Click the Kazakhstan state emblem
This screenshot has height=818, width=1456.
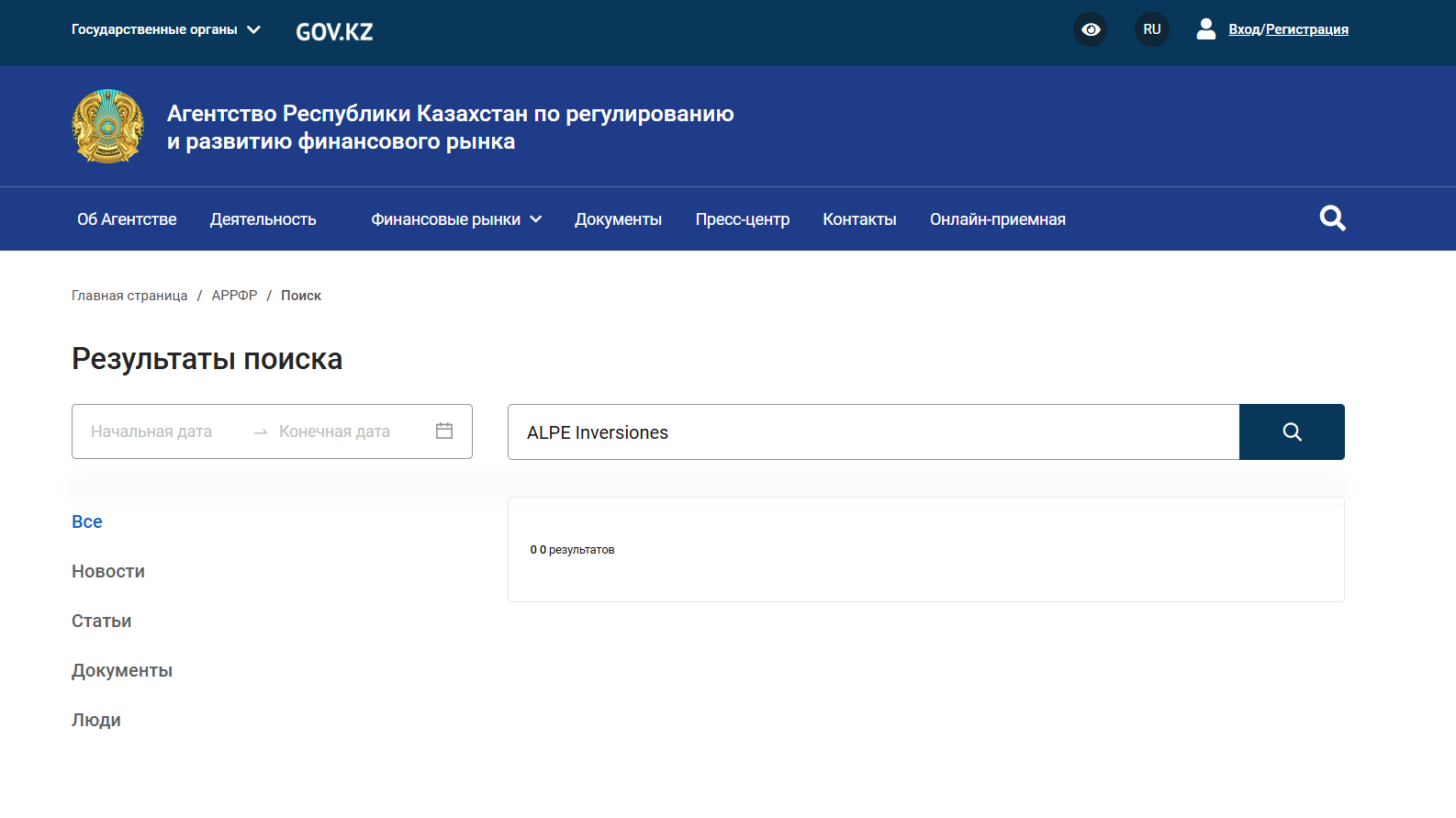click(108, 127)
